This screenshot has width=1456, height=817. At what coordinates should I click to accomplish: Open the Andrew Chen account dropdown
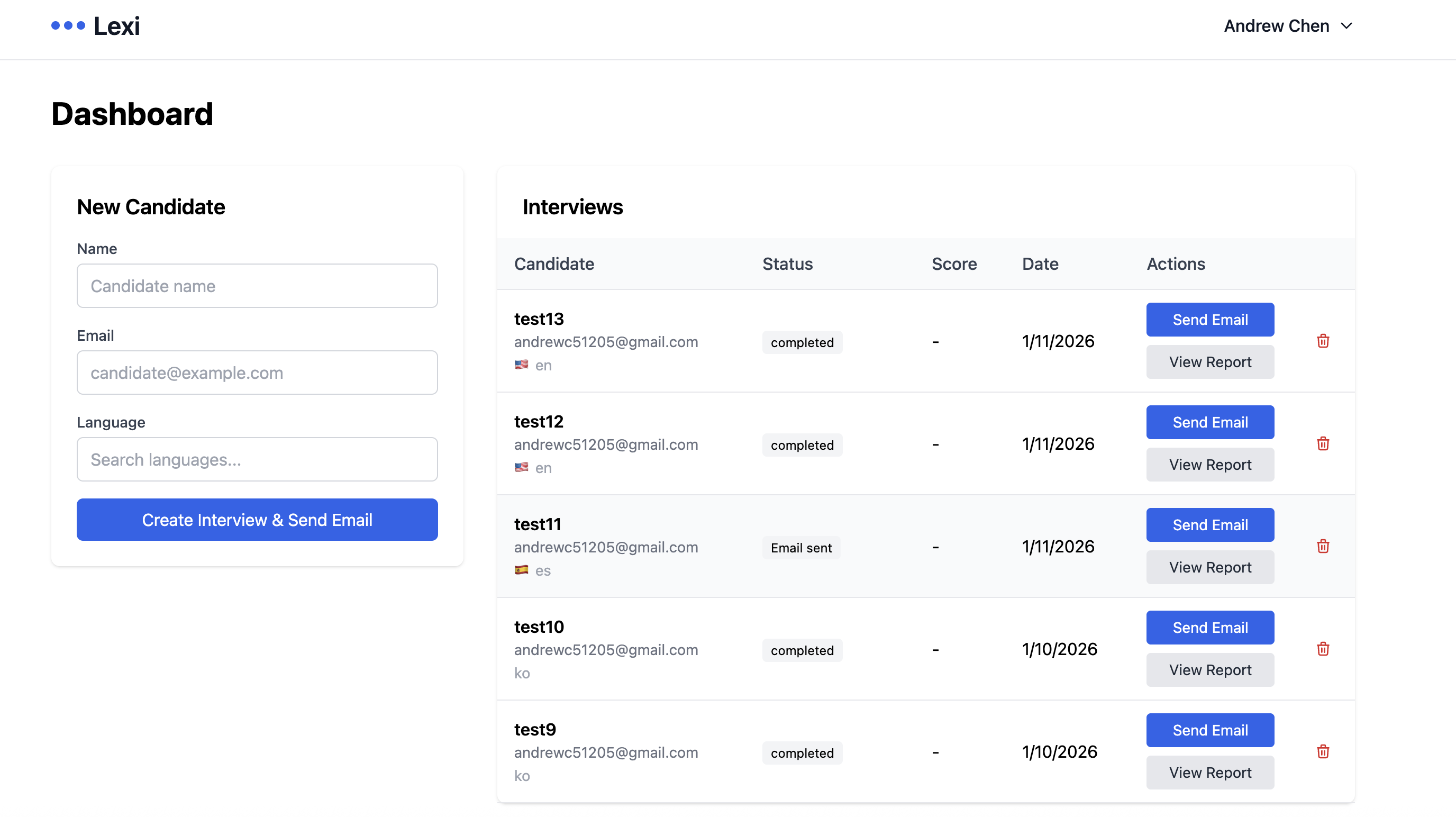1276,26
